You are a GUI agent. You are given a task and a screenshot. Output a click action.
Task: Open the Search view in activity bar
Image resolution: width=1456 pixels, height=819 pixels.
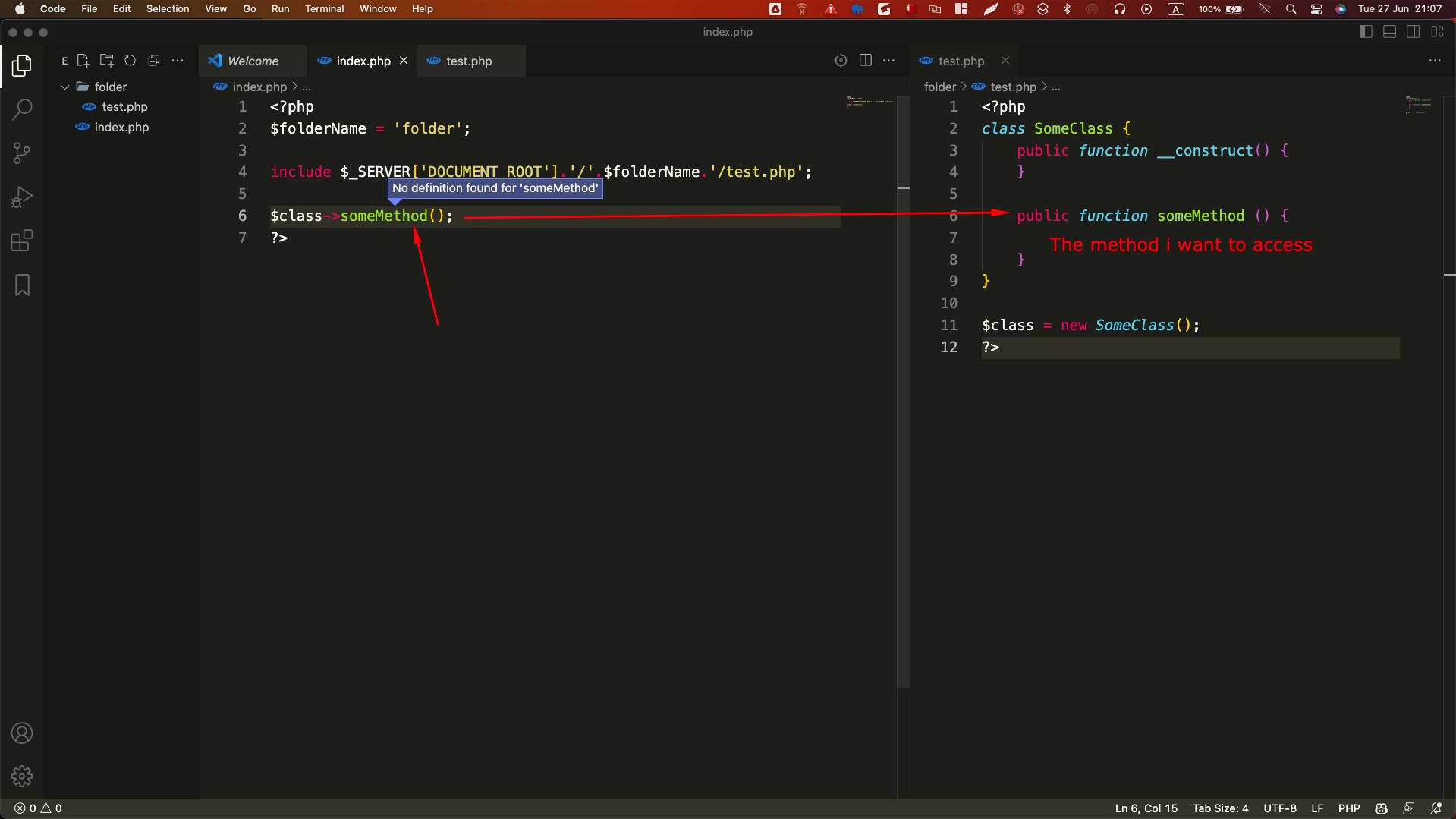(22, 109)
